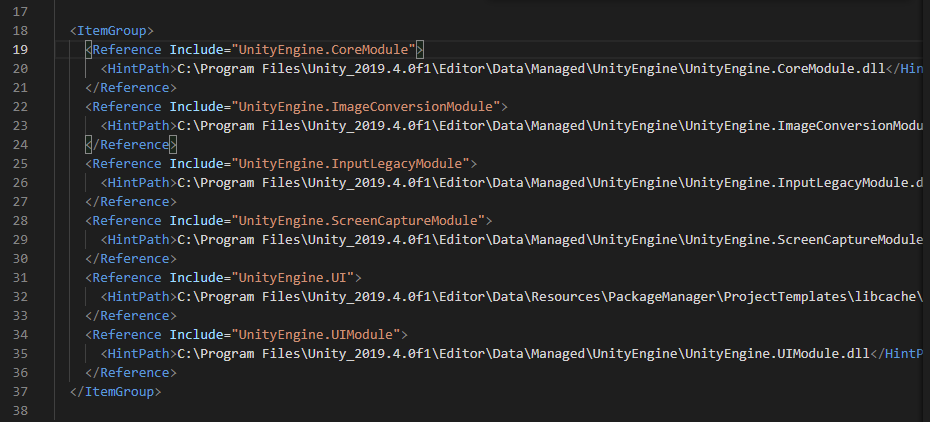Click the closing ItemGroup tag
The image size is (930, 422).
point(115,391)
